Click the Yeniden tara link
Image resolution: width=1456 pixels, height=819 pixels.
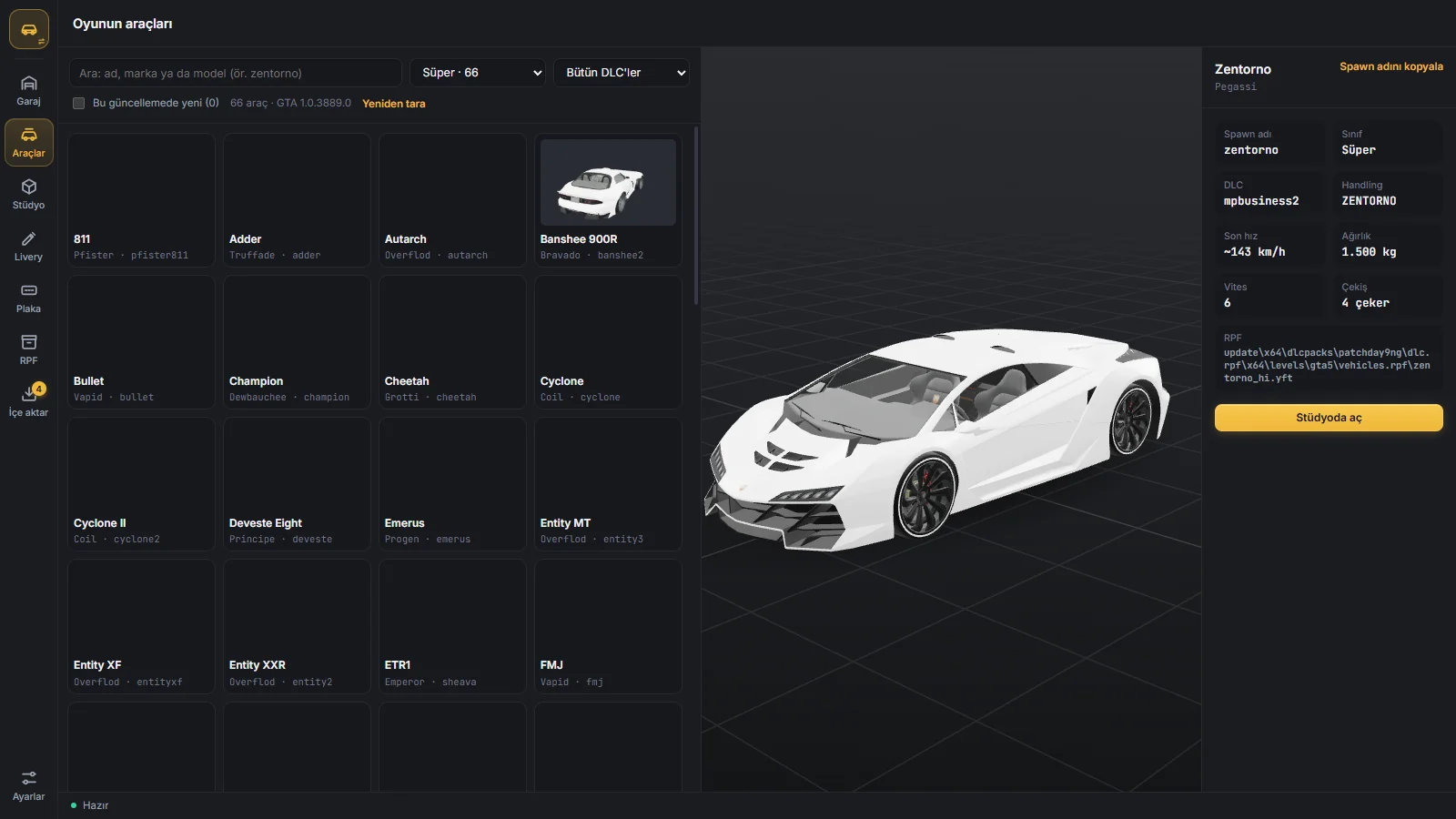point(394,104)
